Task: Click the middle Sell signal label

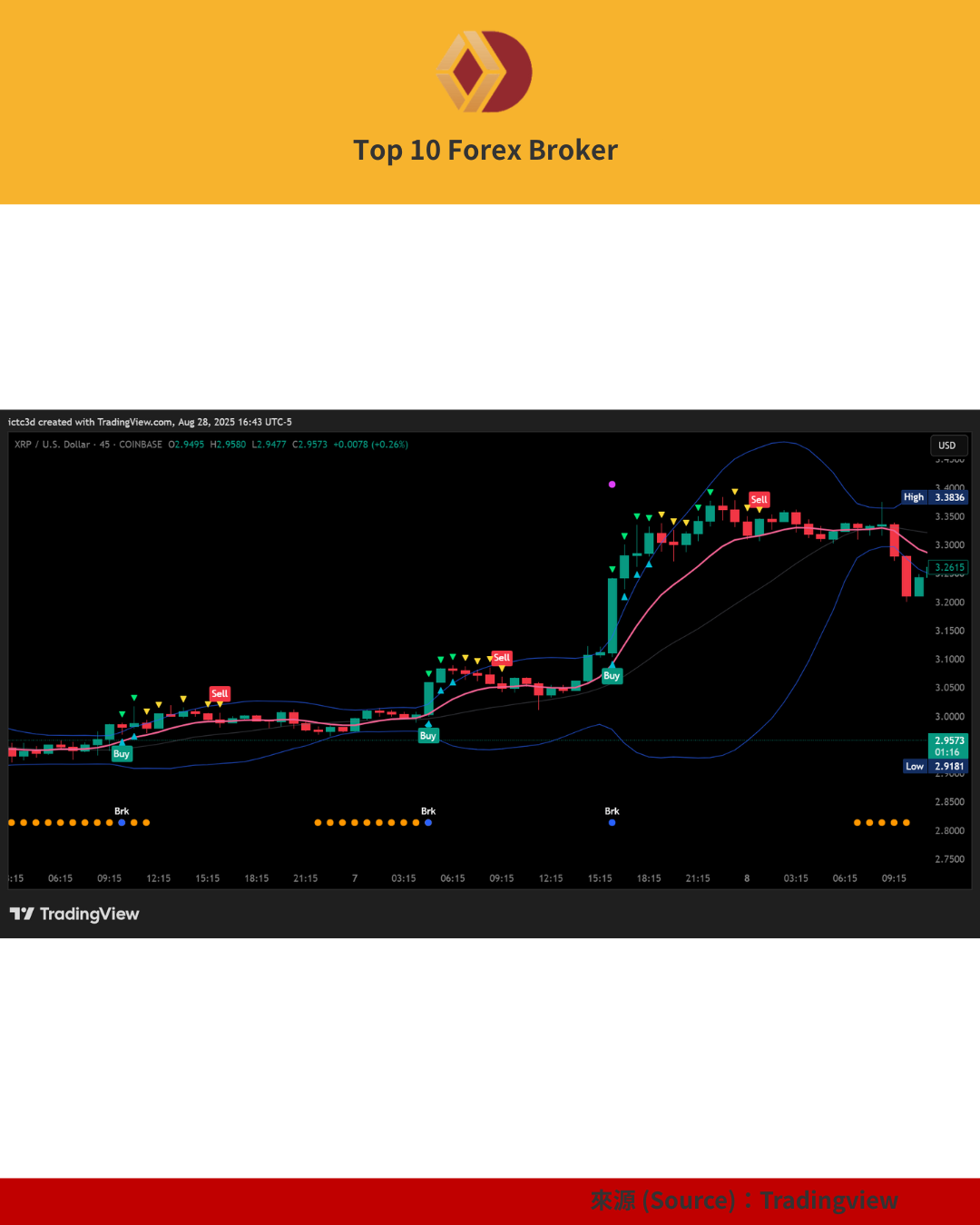Action: coord(502,657)
